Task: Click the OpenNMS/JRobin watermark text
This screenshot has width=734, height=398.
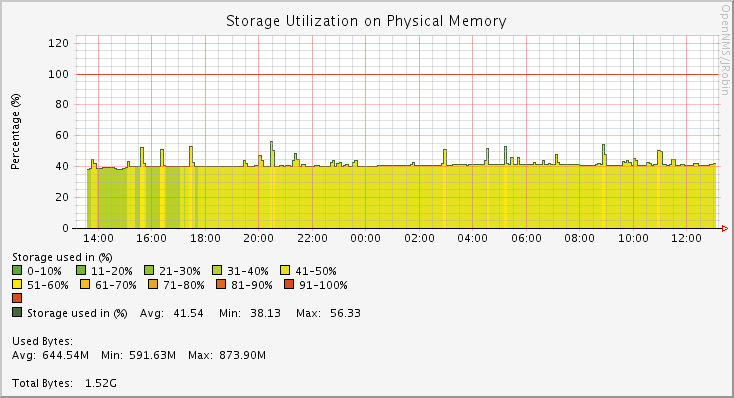Action: tap(725, 50)
